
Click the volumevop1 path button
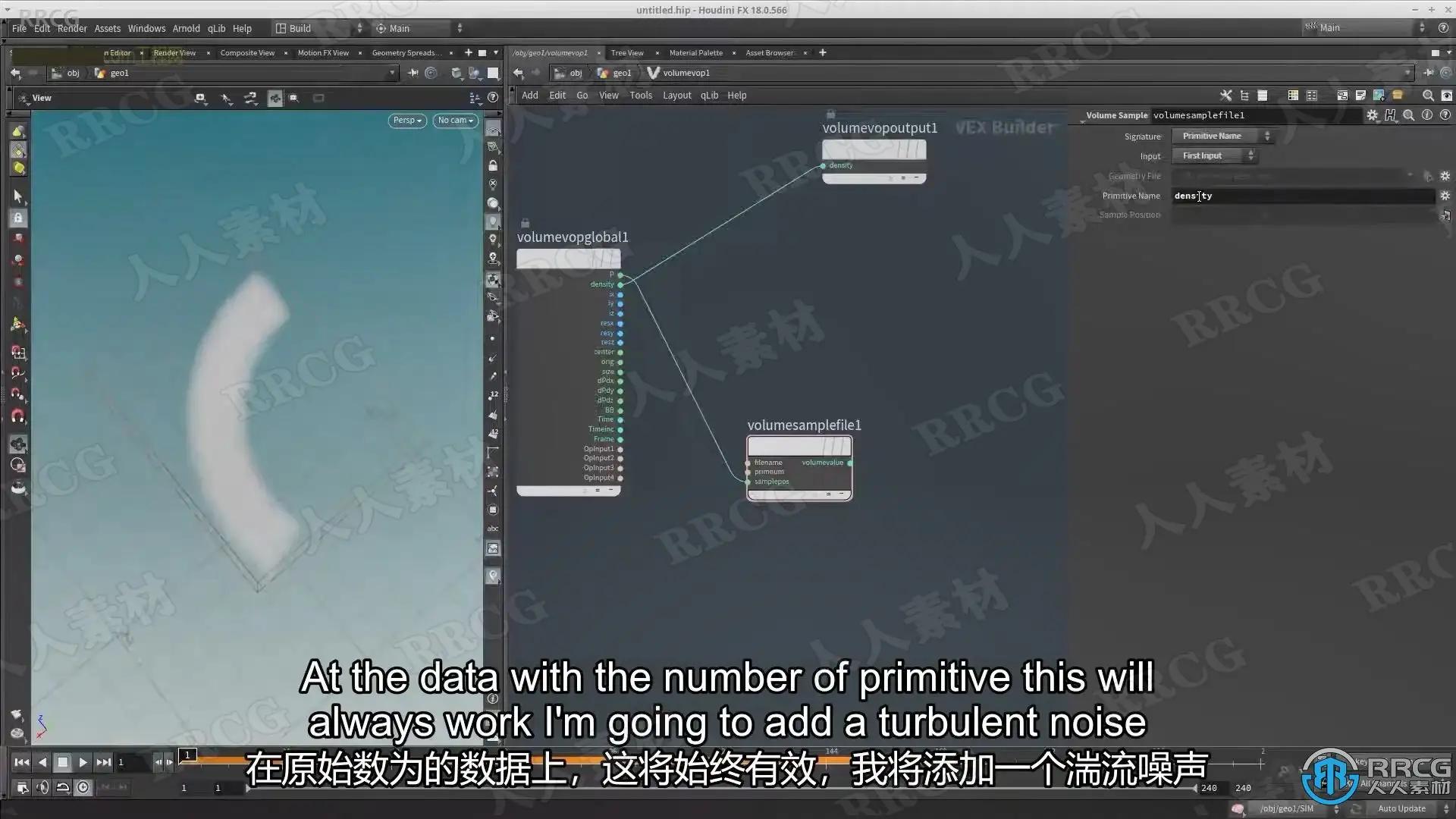point(679,73)
